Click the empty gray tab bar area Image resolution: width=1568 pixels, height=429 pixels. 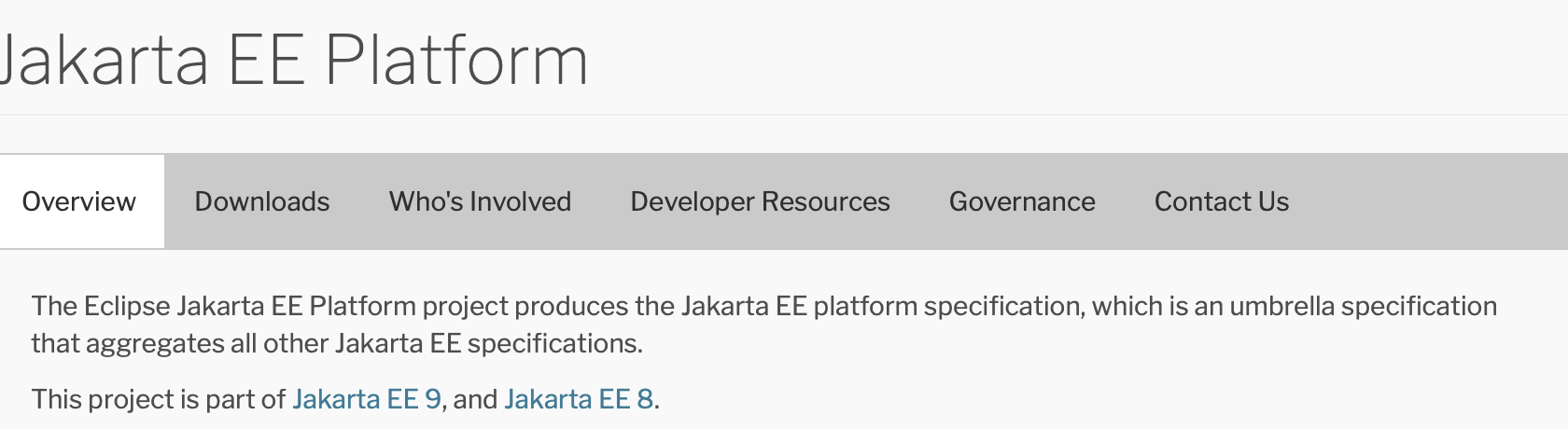(x=1428, y=201)
